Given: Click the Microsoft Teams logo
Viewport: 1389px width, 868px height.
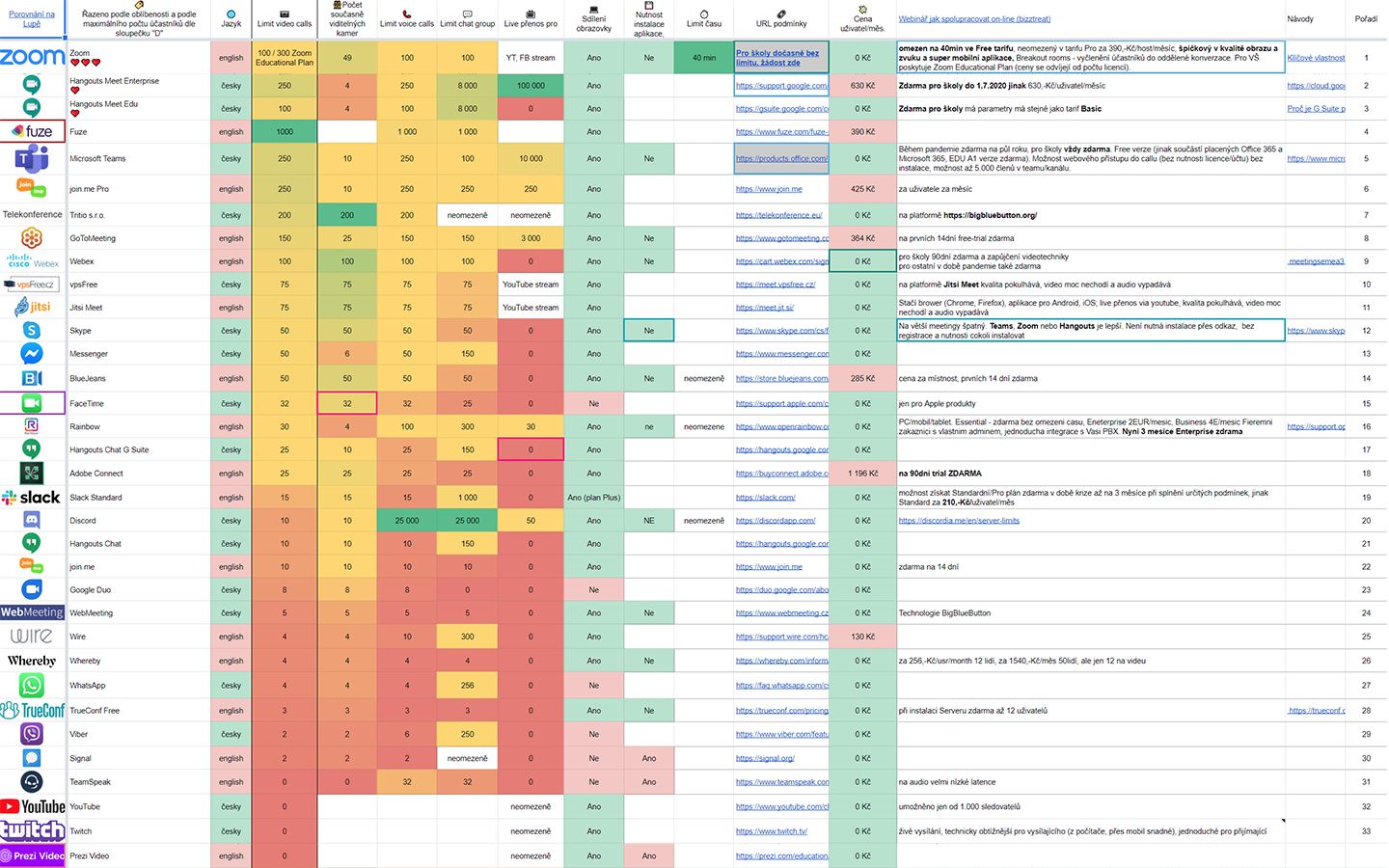Looking at the screenshot, I should (32, 158).
